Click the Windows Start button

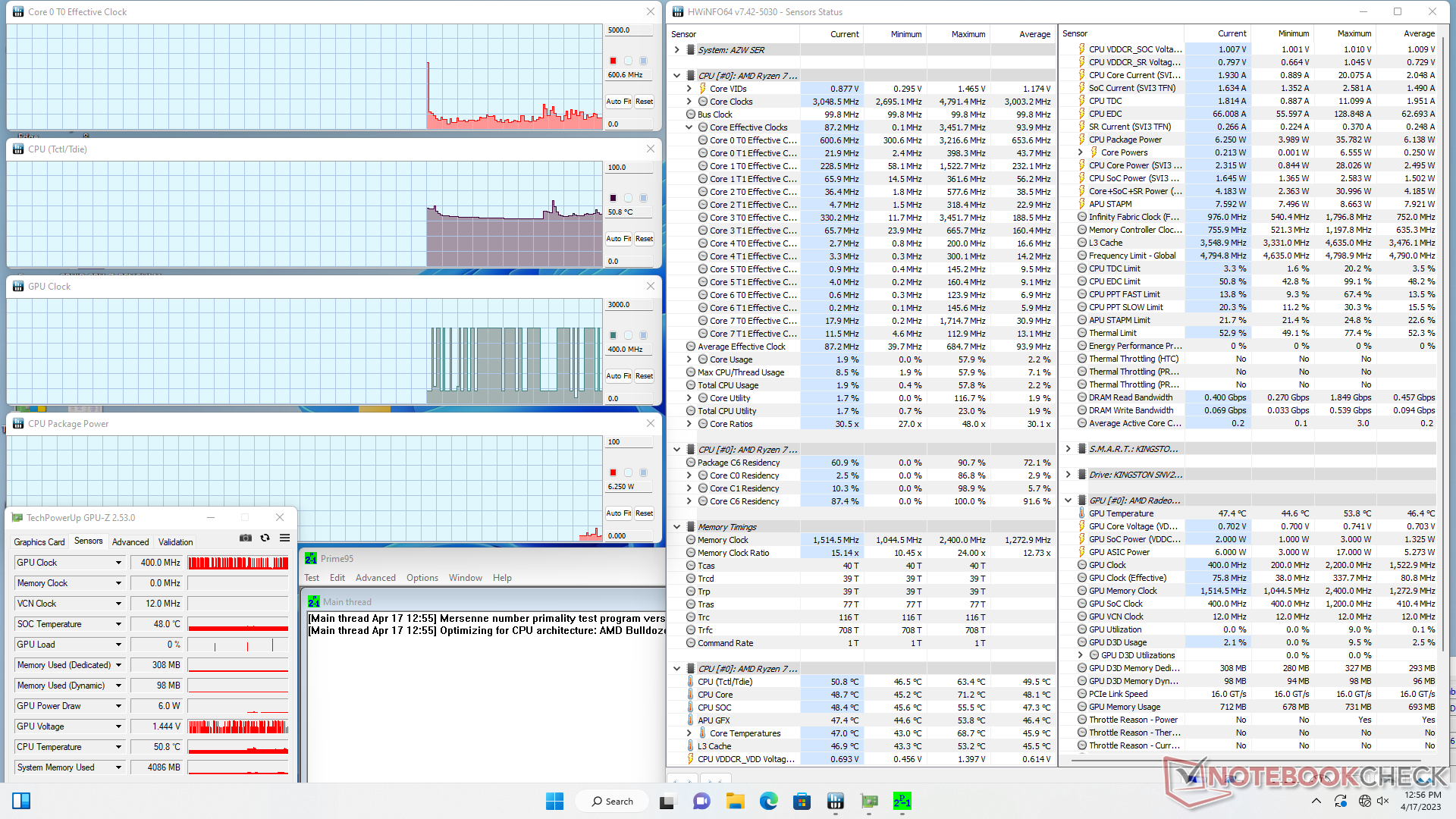[x=554, y=802]
